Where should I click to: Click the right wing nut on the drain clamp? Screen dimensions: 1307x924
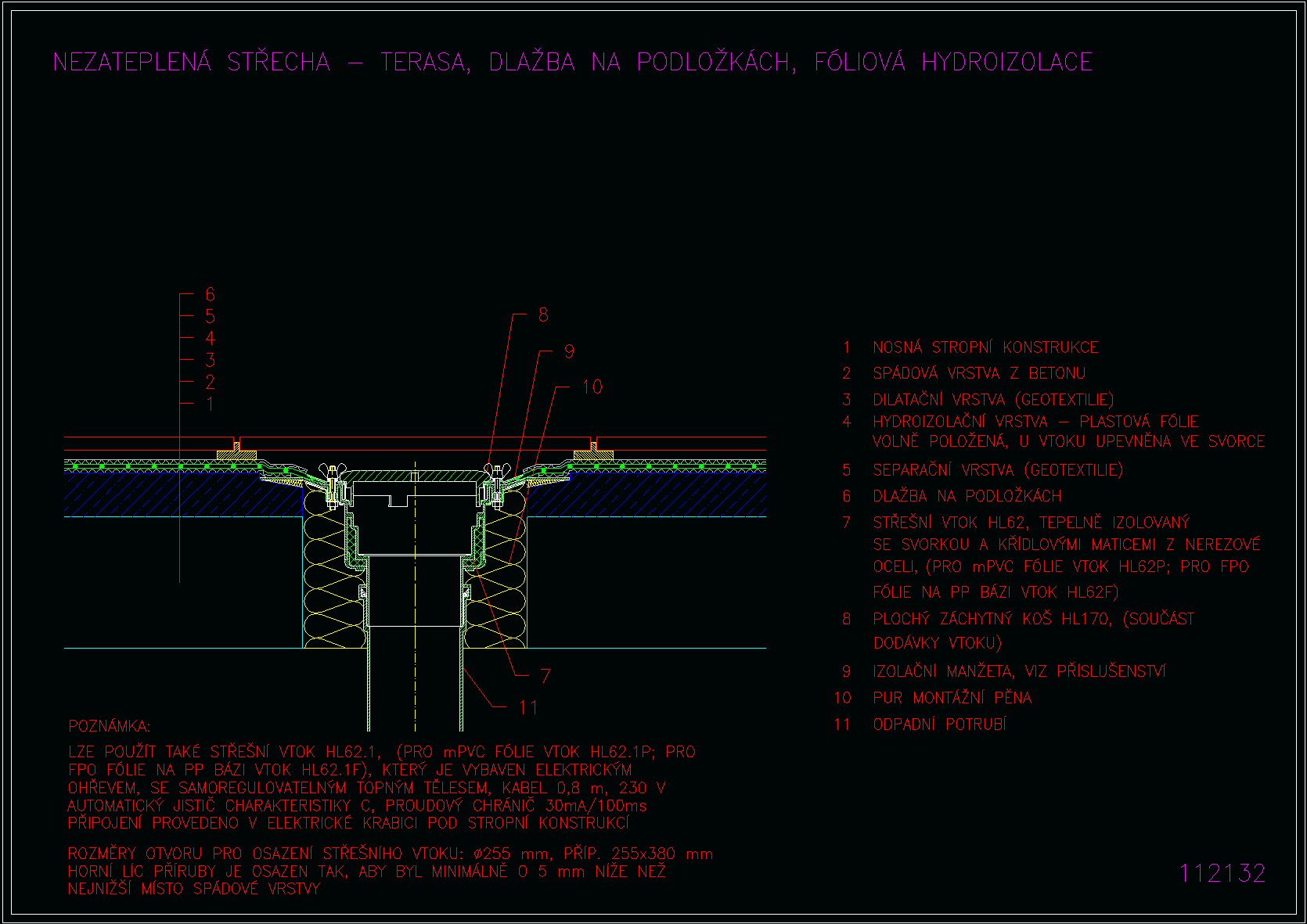(497, 471)
